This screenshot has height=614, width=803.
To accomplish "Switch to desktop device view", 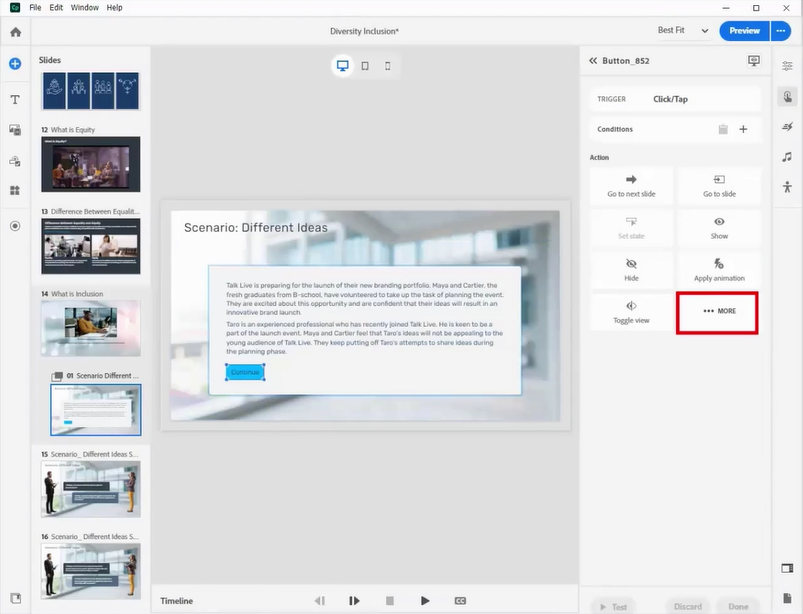I will tap(343, 66).
